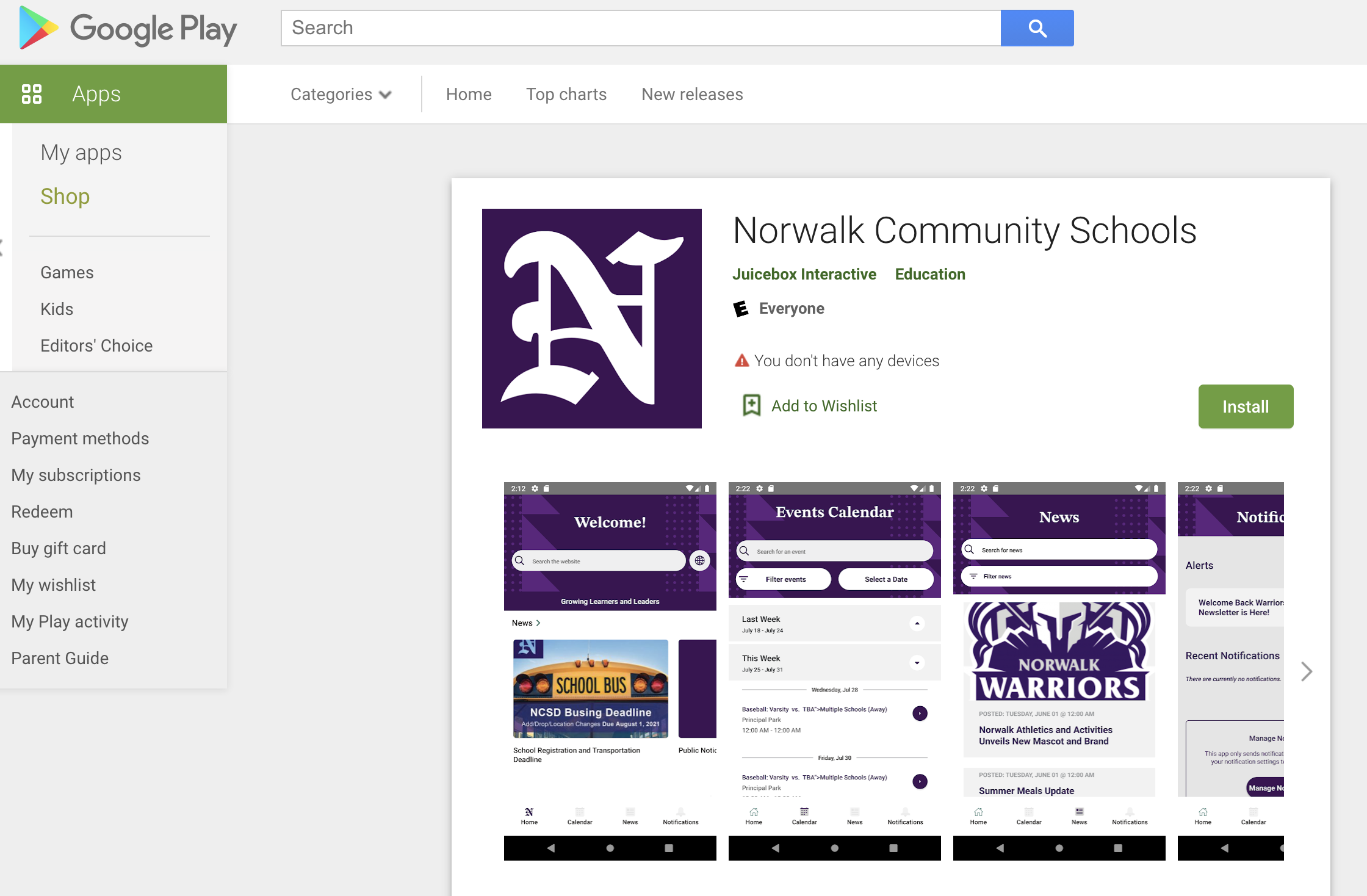Click Android home circle in News screenshot

pyautogui.click(x=1059, y=848)
